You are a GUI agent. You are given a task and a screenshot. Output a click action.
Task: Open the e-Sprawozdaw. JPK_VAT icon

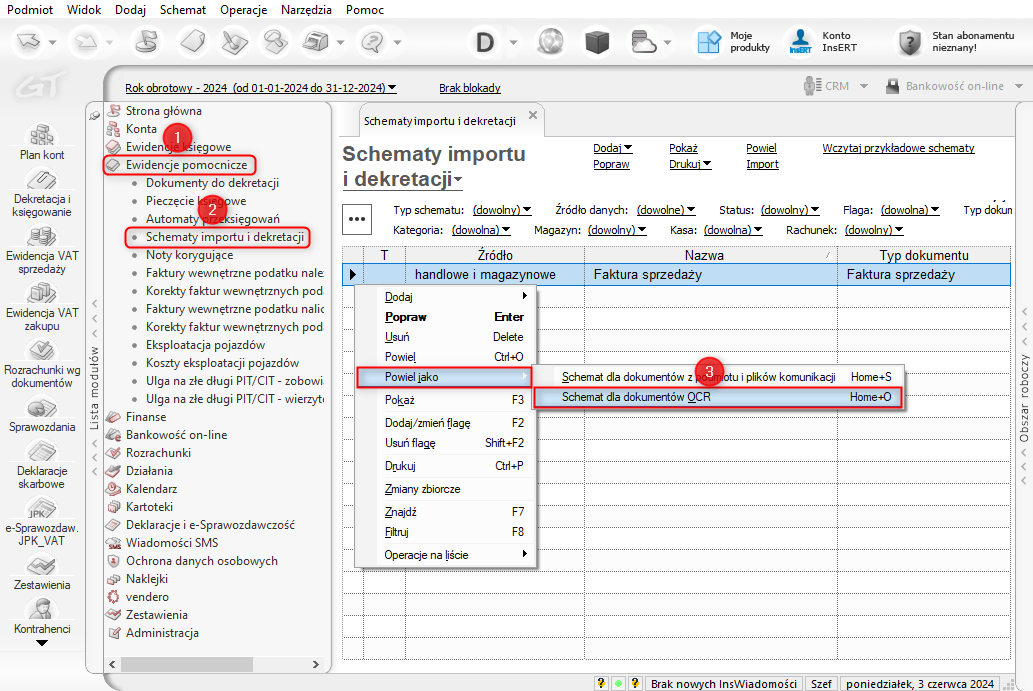pos(41,509)
